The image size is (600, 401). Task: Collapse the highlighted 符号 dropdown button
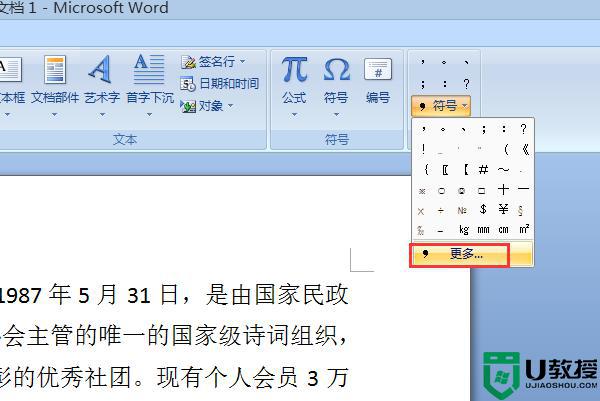click(441, 106)
